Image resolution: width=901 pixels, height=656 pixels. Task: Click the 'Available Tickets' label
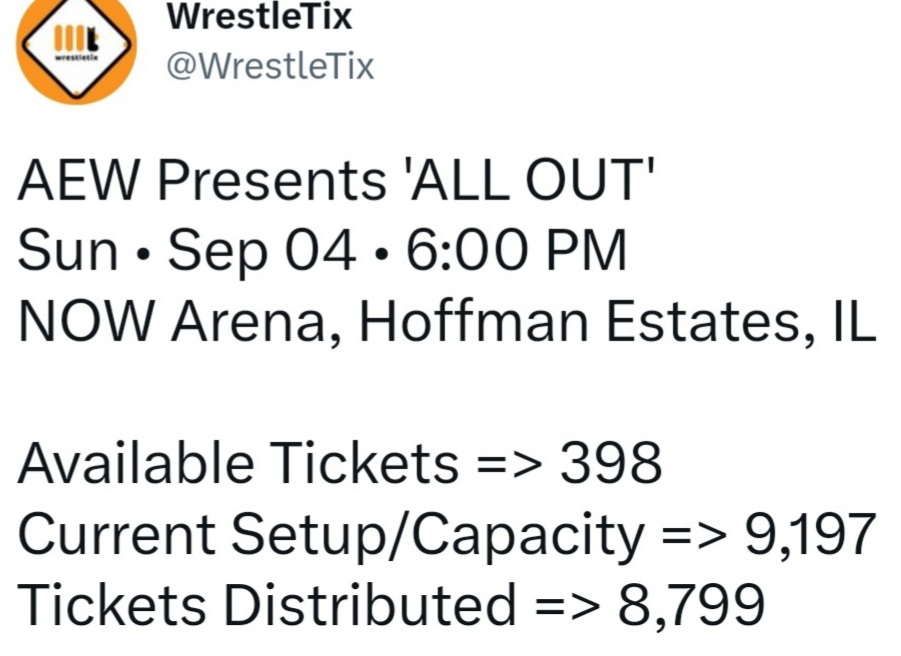(x=238, y=462)
